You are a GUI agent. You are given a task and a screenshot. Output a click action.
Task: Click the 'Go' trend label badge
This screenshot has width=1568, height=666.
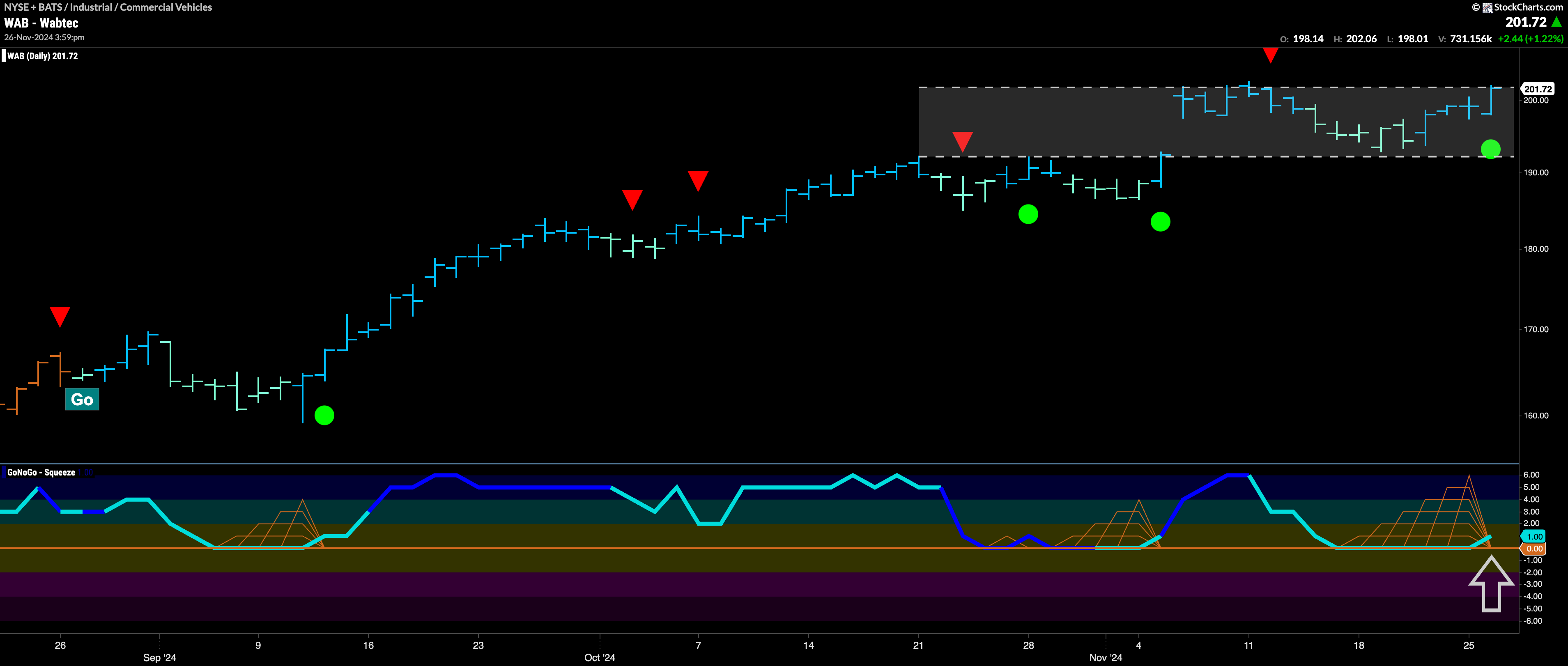point(82,400)
